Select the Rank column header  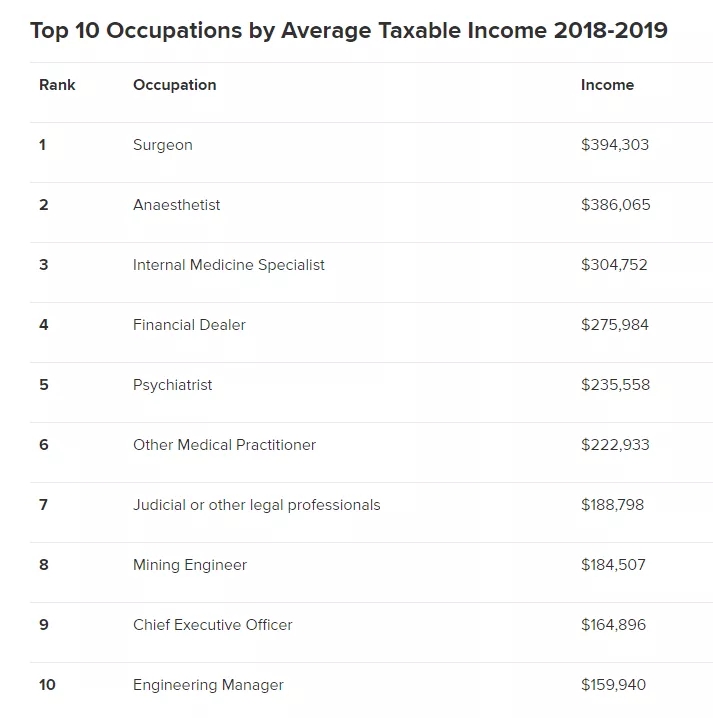tap(57, 85)
